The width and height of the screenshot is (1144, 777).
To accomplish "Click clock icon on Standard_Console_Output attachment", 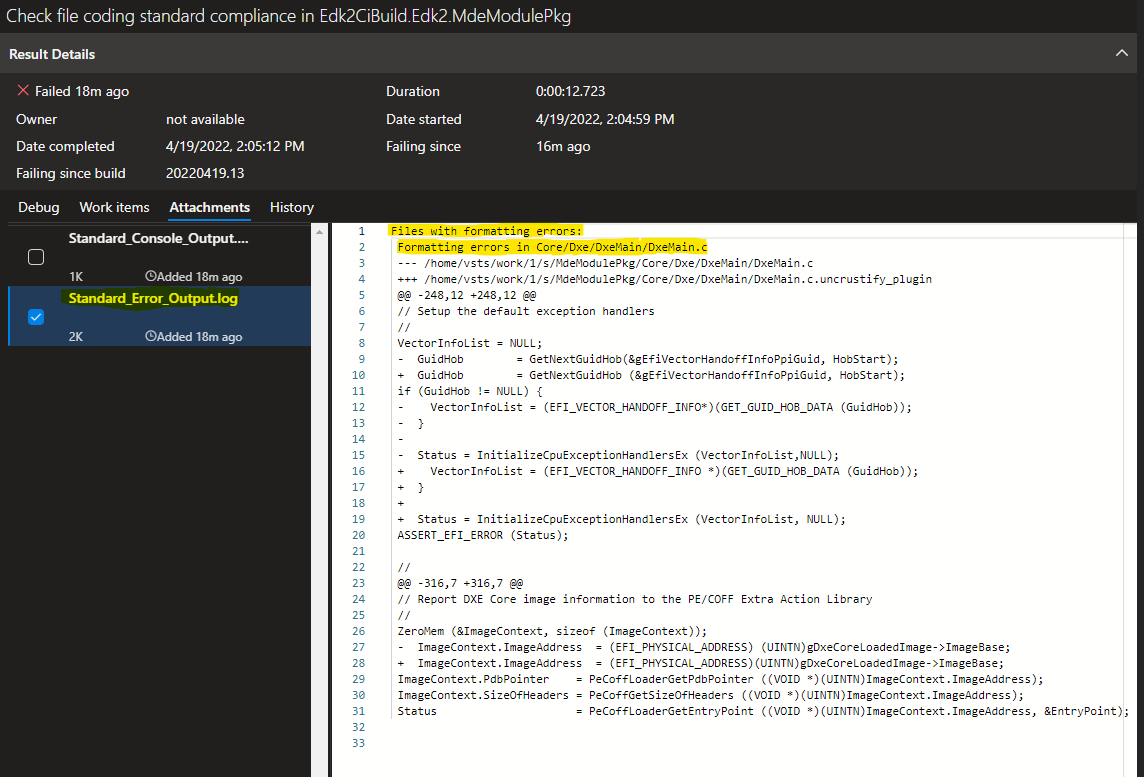I will pos(151,276).
